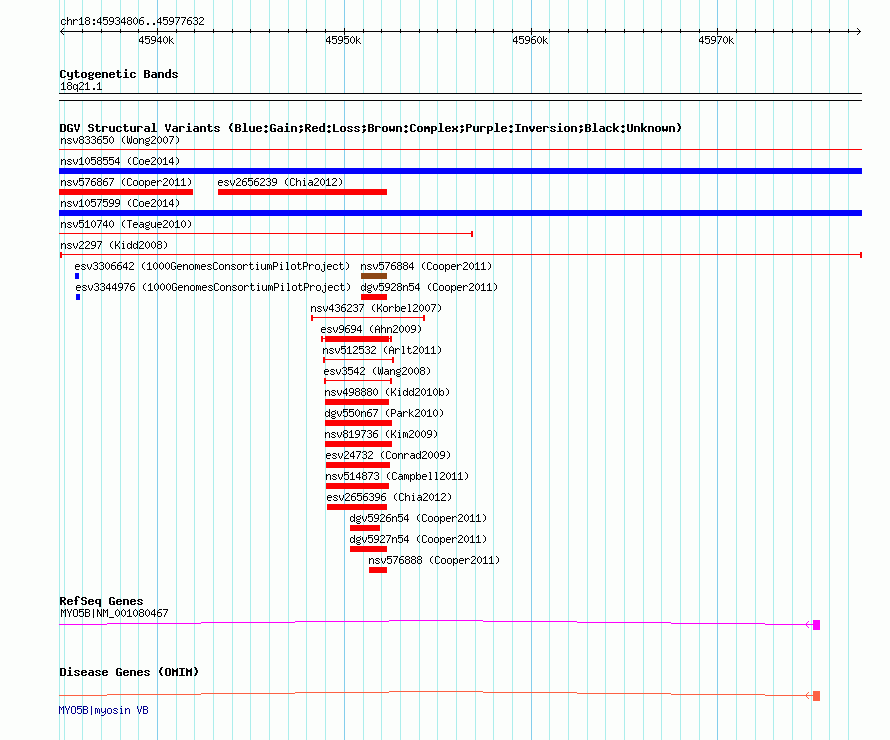Click the esv2656239 (Chia2012) red bar

click(x=302, y=192)
